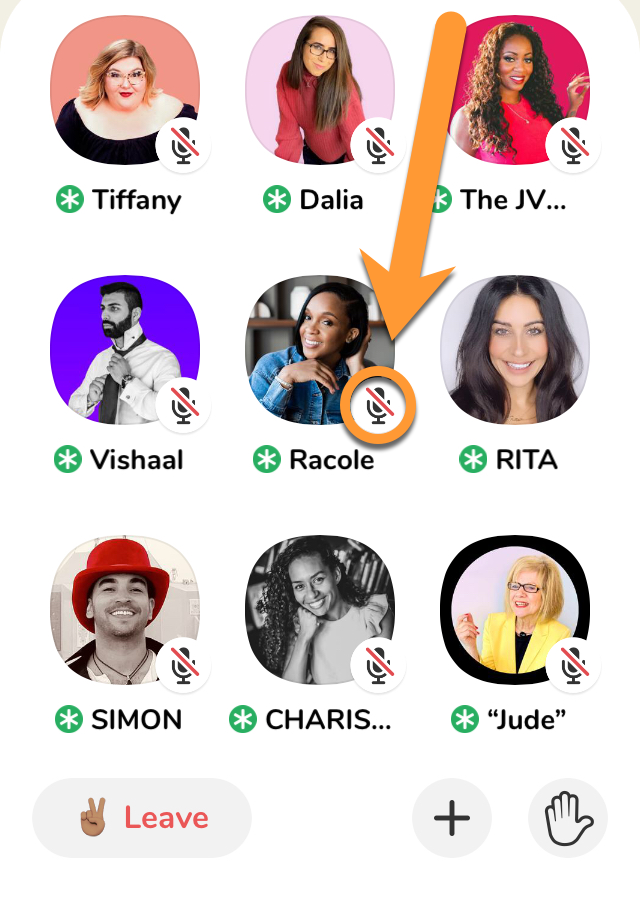Screen dimensions: 640x910
Task: Open Jude's yellow jacket avatar
Action: pos(515,609)
